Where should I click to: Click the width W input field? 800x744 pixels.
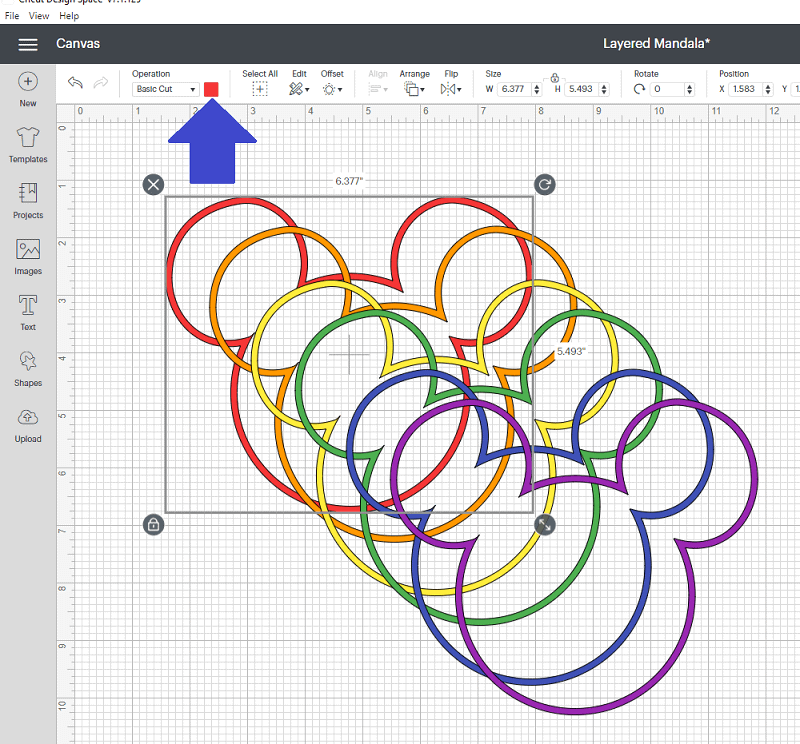pyautogui.click(x=515, y=89)
